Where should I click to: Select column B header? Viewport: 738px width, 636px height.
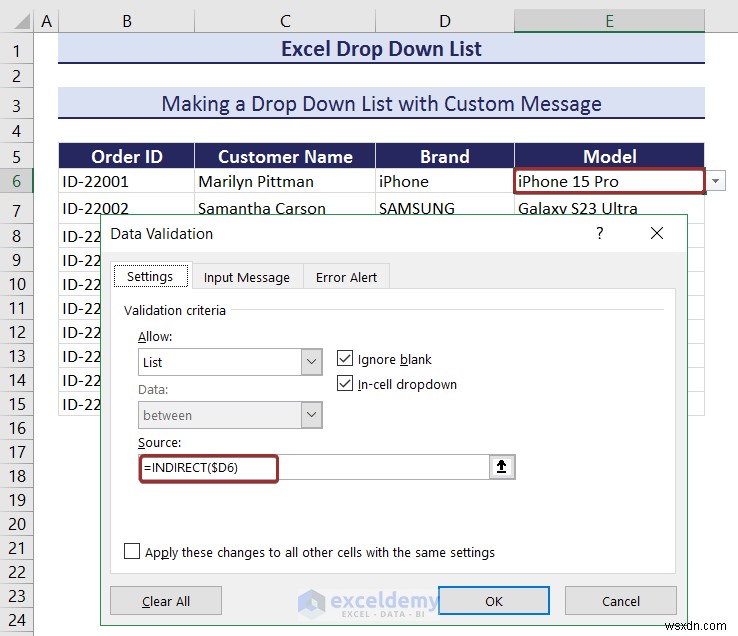127,21
